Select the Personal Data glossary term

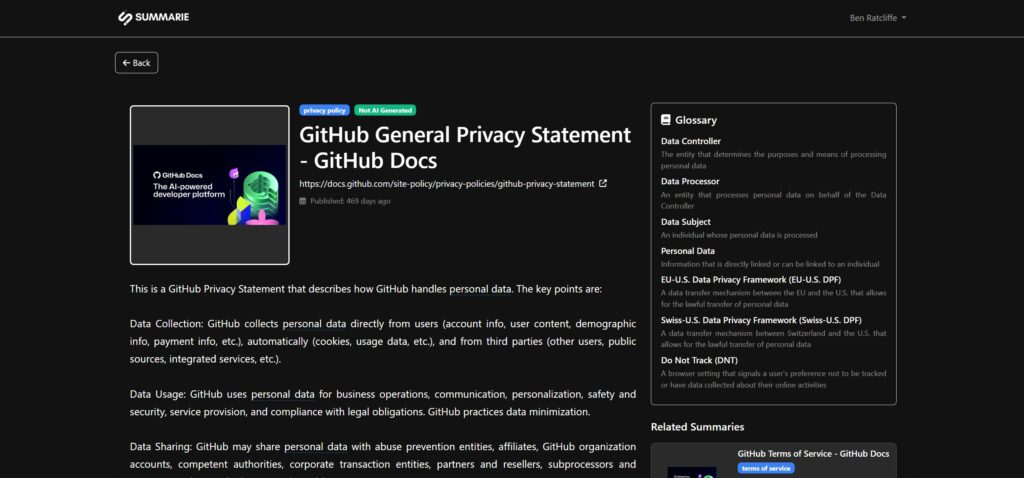pyautogui.click(x=688, y=251)
